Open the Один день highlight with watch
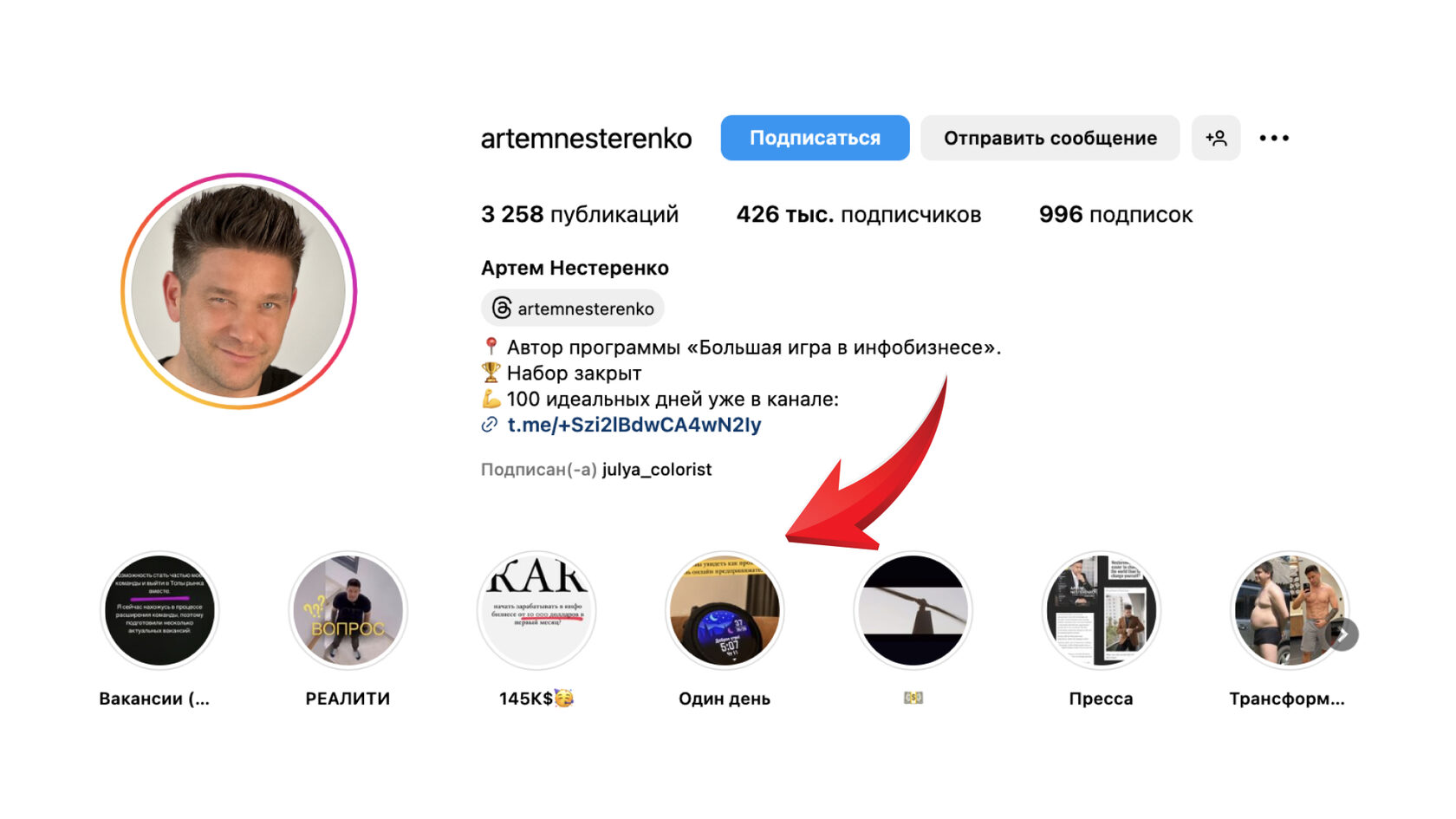Screen dimensions: 1456x819 tap(725, 610)
